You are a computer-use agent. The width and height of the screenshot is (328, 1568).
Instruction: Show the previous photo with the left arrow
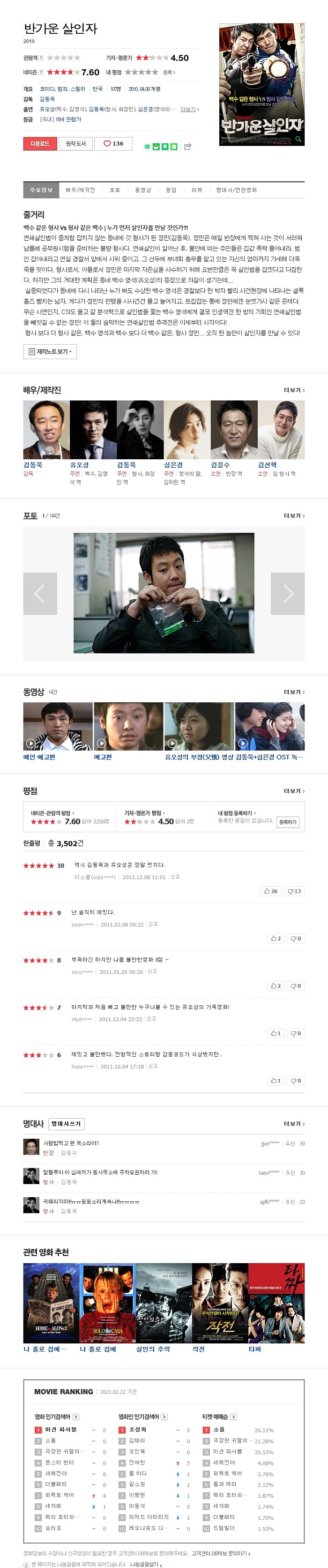coord(40,594)
